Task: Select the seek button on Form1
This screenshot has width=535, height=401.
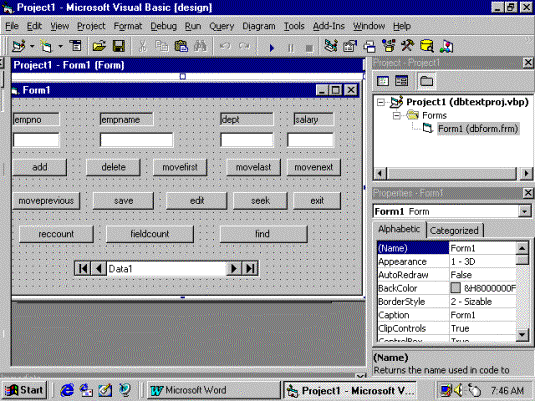Action: (x=260, y=201)
